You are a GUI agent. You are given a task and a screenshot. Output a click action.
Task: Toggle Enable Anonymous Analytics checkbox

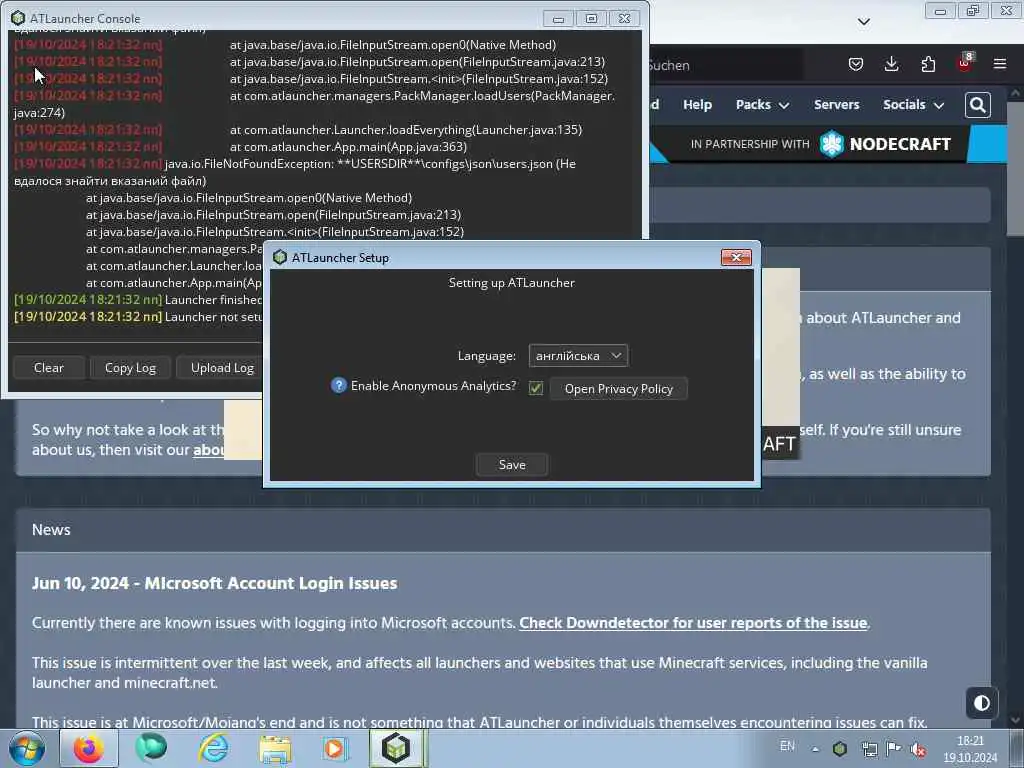click(536, 388)
